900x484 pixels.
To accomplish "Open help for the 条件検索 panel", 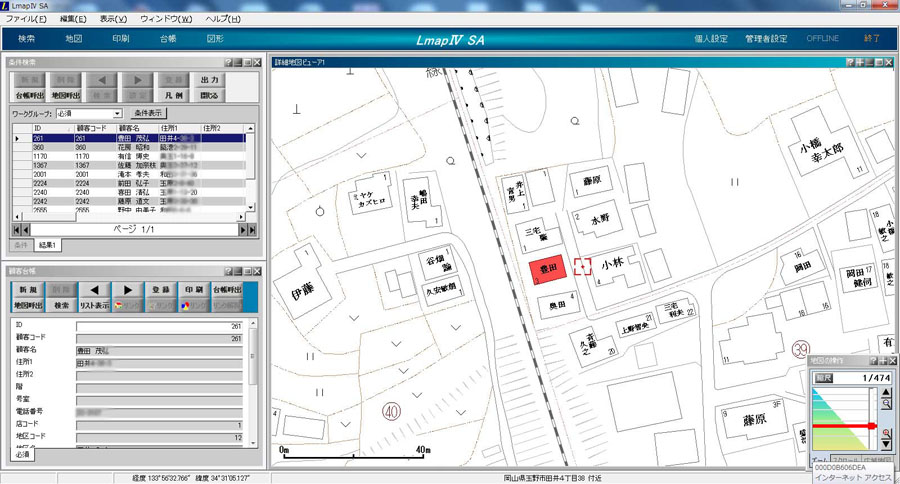I will (x=228, y=62).
